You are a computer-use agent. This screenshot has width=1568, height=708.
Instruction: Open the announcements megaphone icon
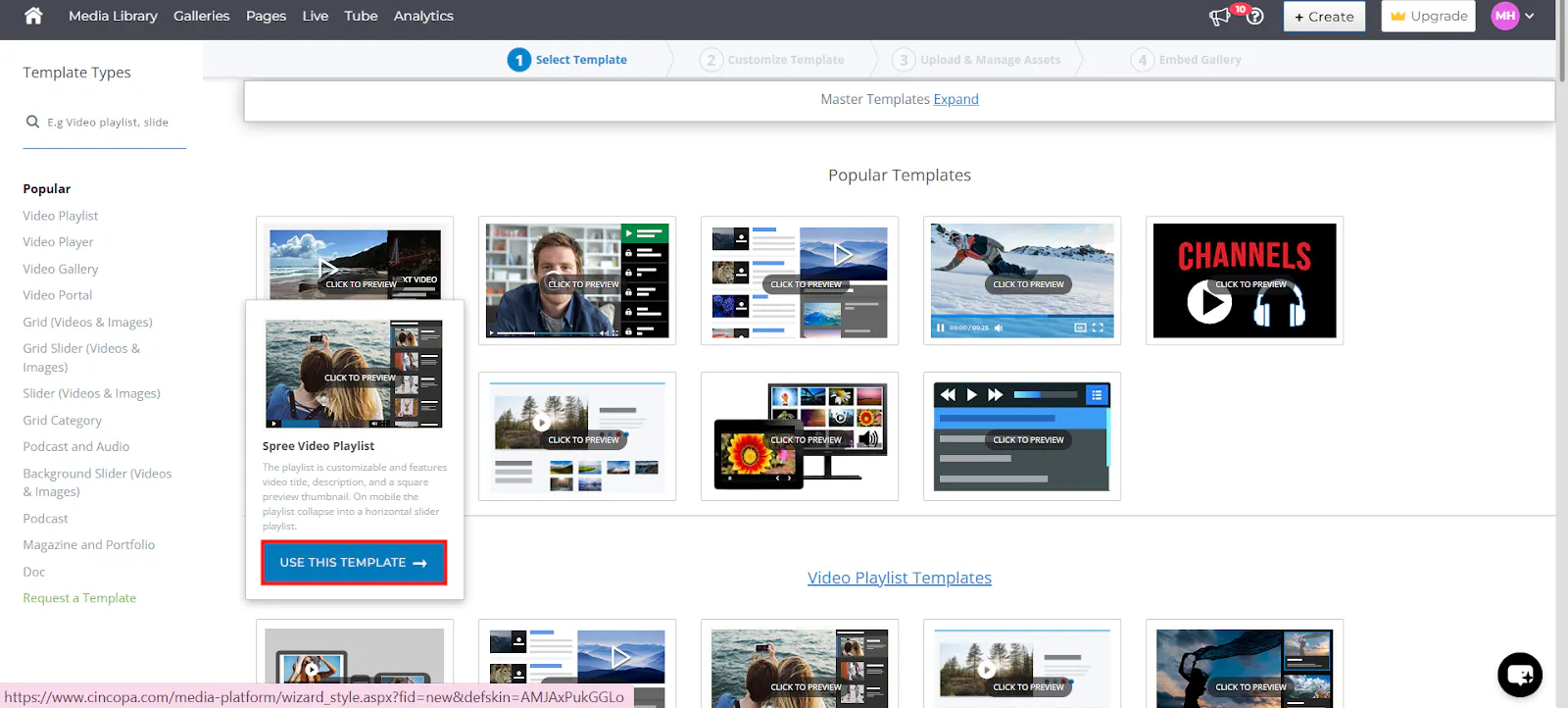[x=1220, y=17]
